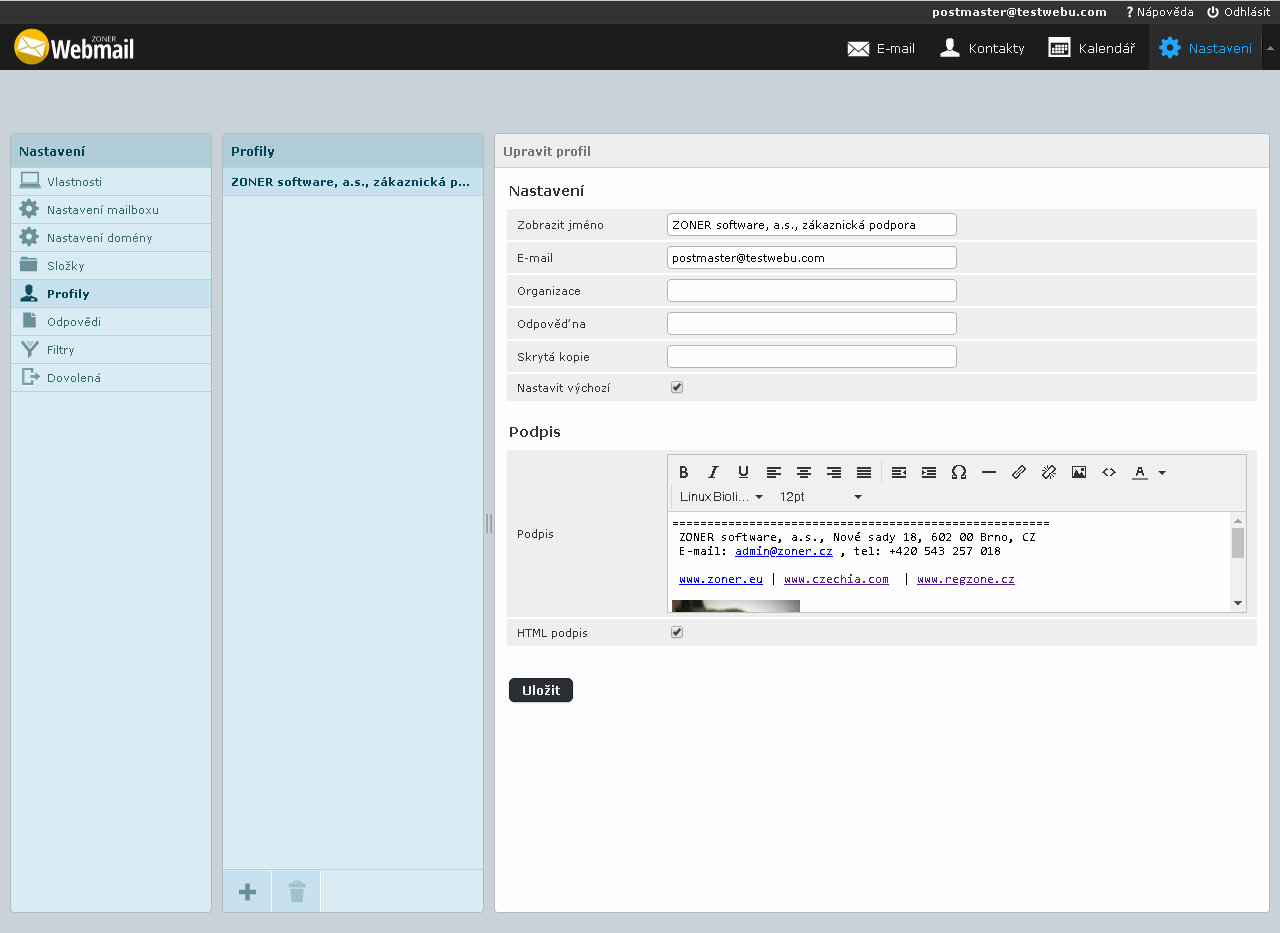
Task: Click the remove link icon
Action: pos(1049,472)
